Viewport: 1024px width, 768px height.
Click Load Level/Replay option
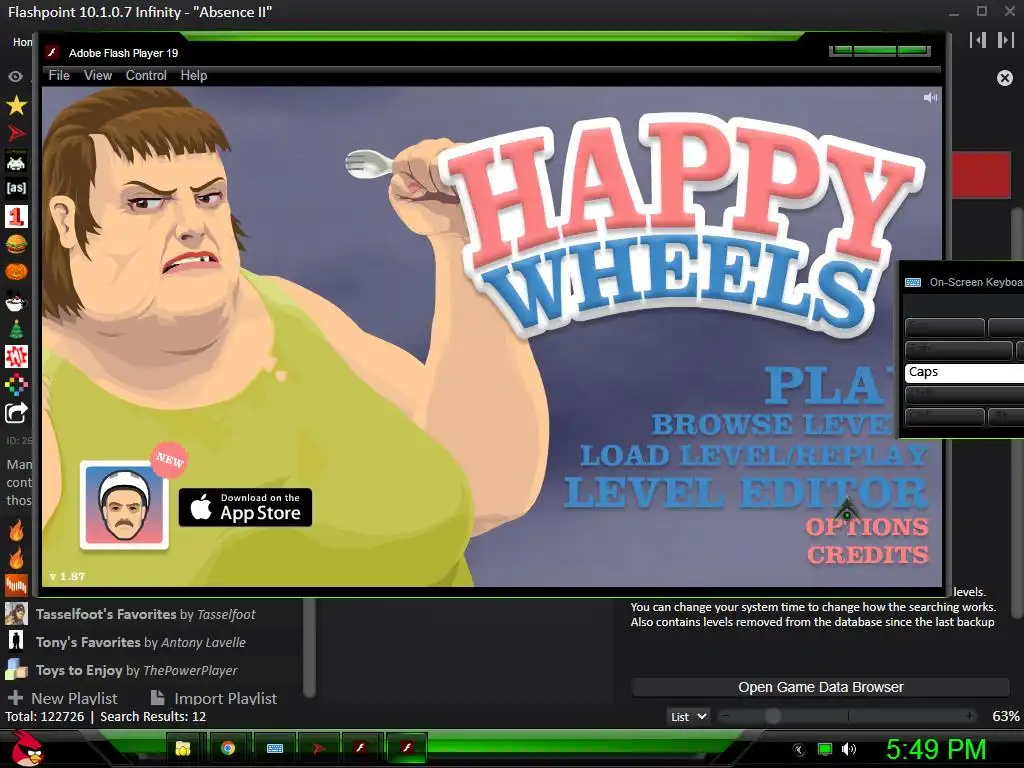pos(754,455)
